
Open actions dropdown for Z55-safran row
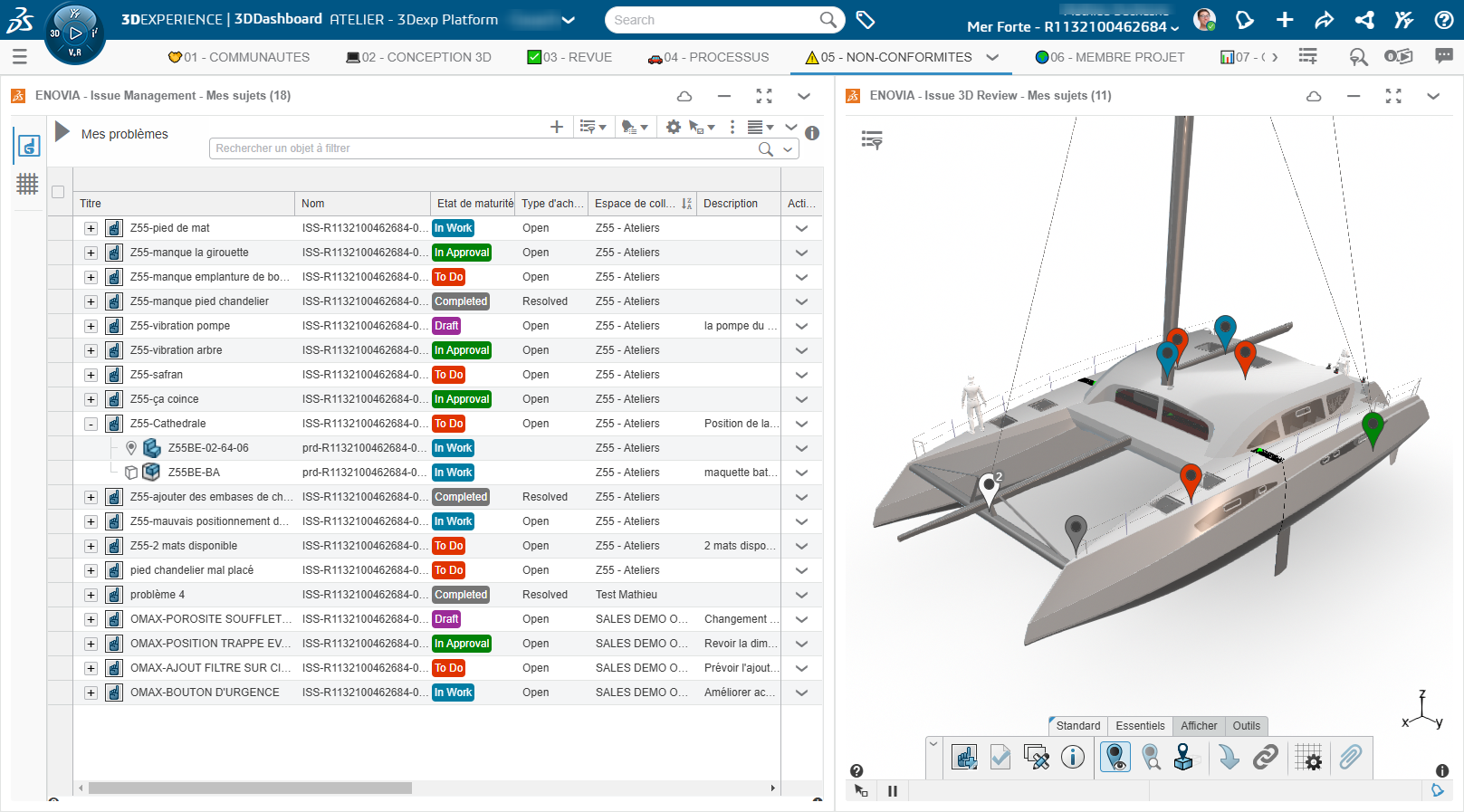click(x=801, y=375)
